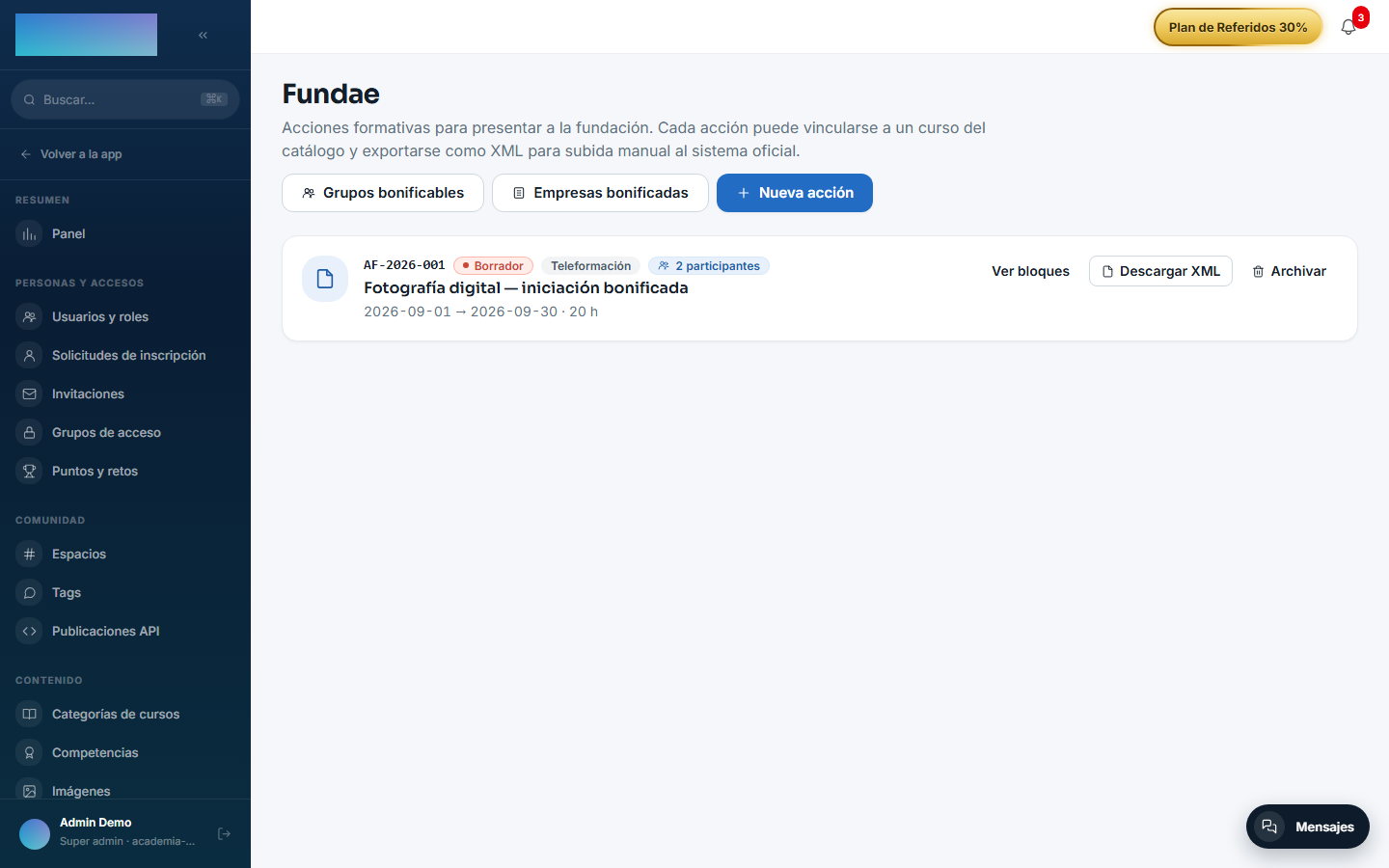Open the Panel menu item

(x=125, y=234)
